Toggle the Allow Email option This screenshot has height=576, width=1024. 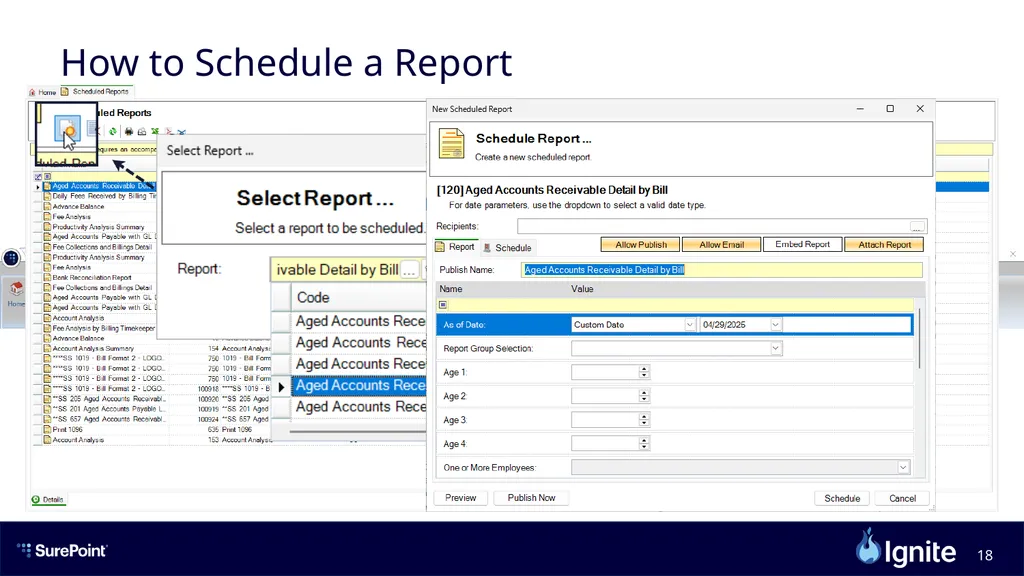(x=722, y=245)
